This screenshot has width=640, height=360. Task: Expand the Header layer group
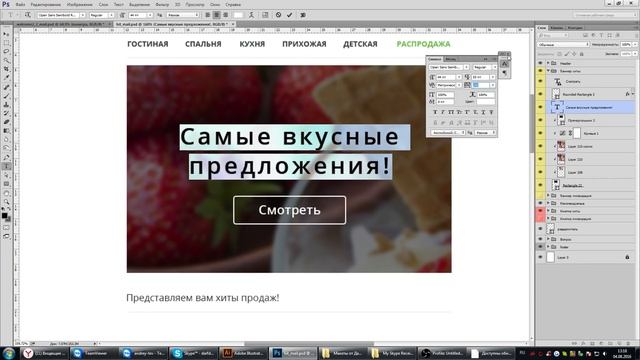548,63
